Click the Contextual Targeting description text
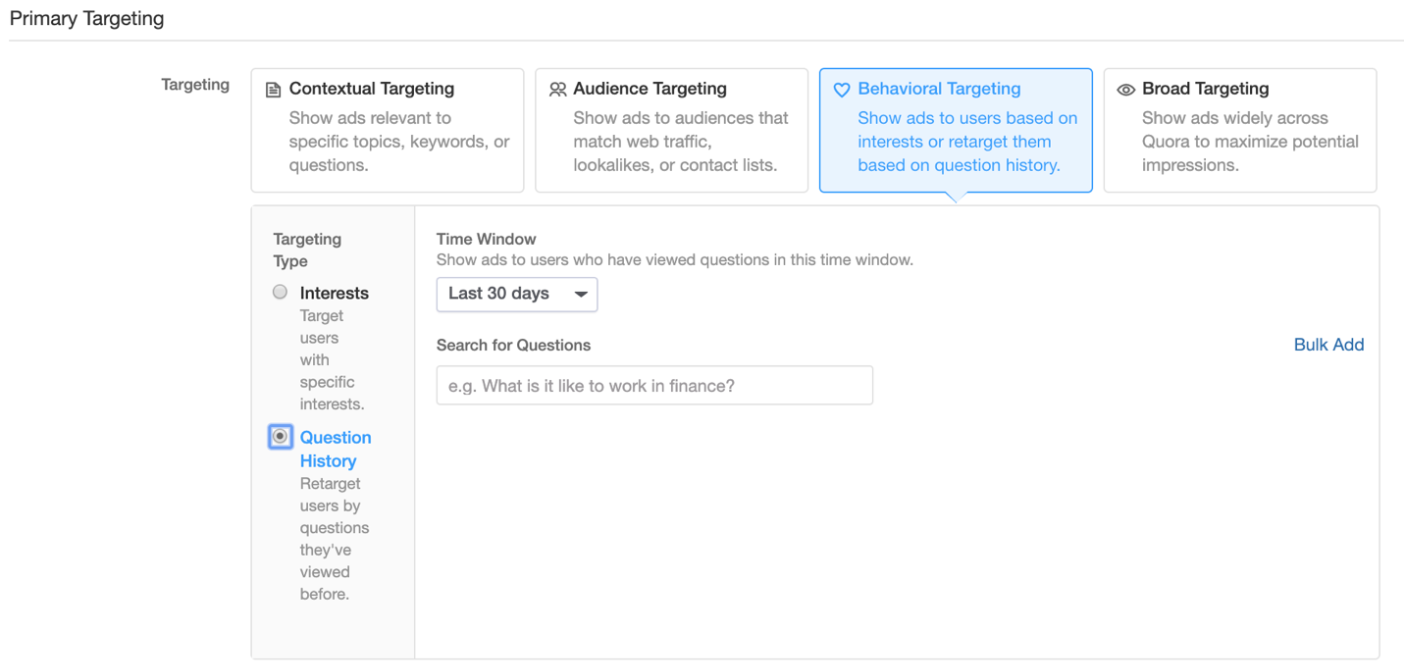 [x=399, y=141]
